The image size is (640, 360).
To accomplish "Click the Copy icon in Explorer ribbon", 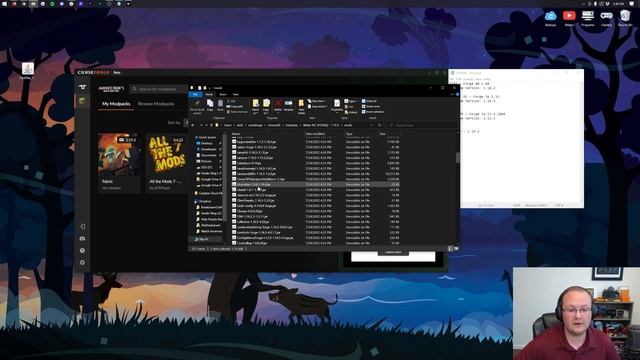I will 210,104.
